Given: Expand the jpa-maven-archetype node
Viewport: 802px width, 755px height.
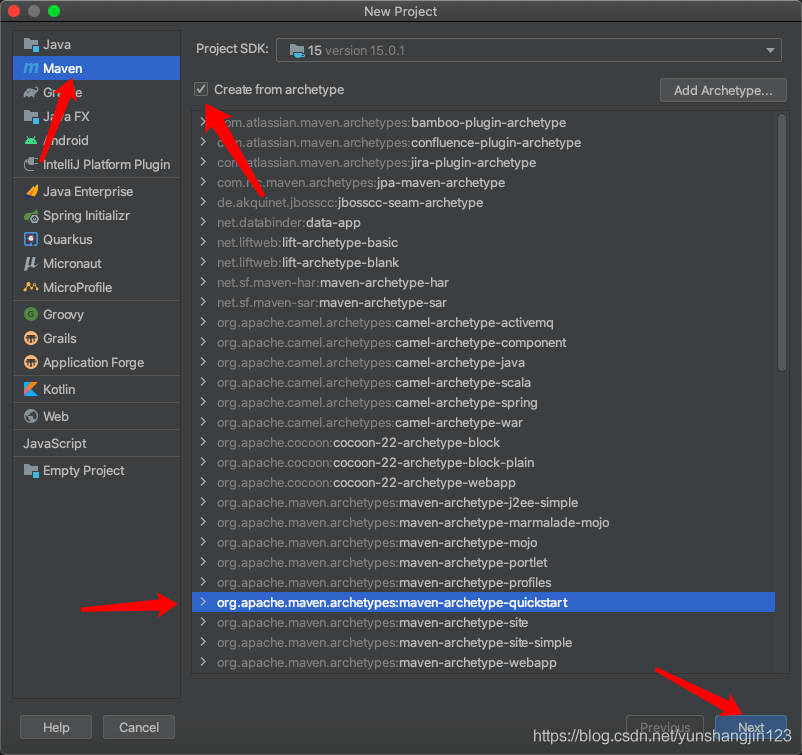Looking at the screenshot, I should point(204,182).
